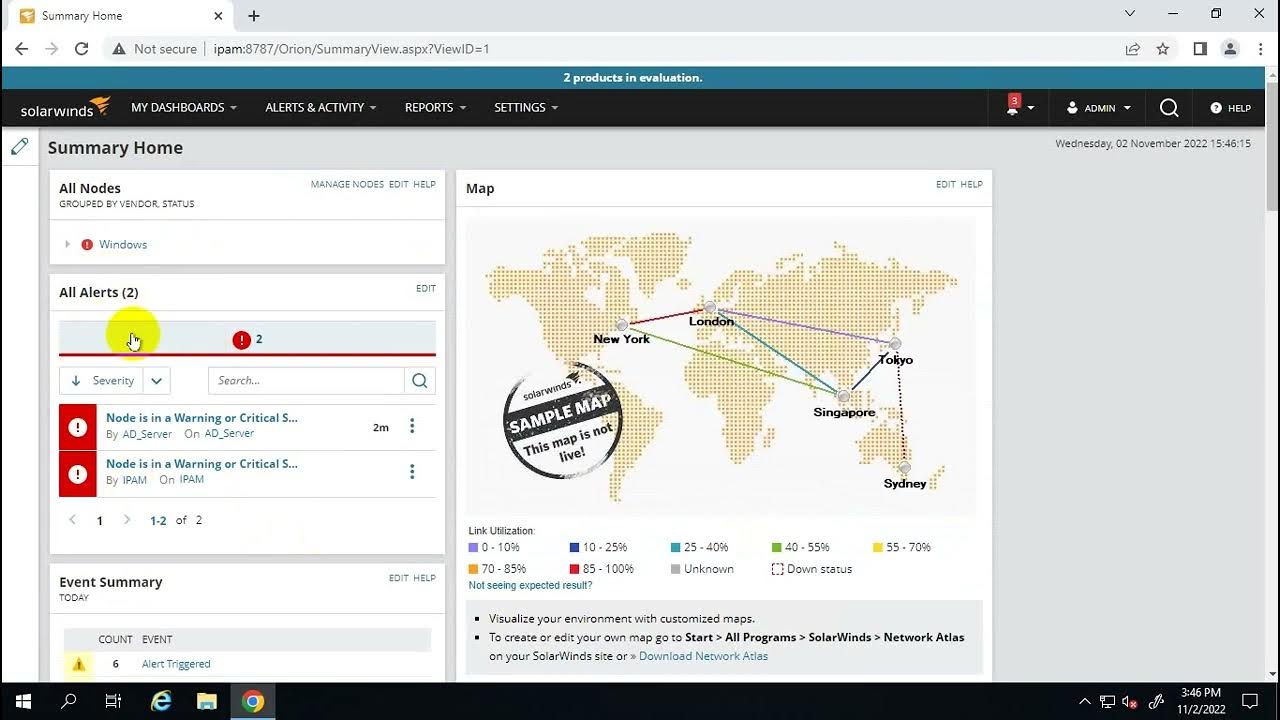Click EDIT in the Map widget

(x=946, y=185)
